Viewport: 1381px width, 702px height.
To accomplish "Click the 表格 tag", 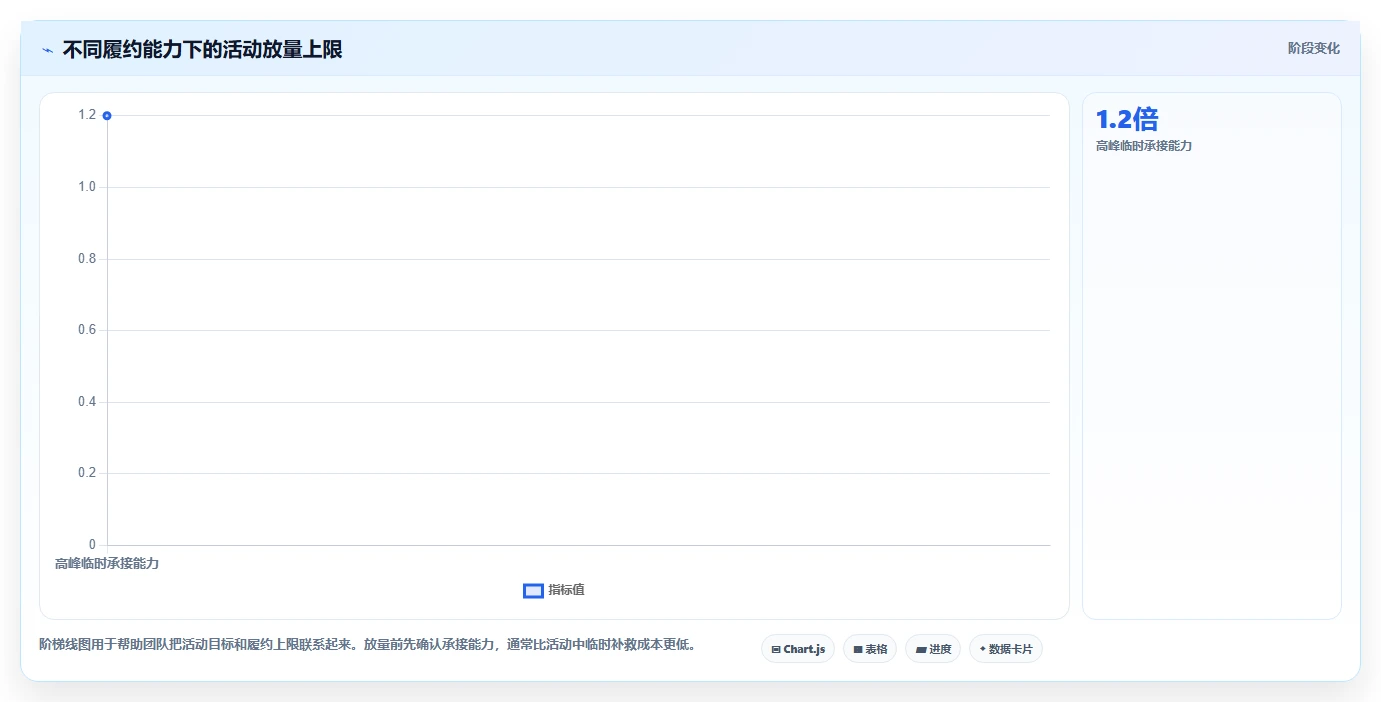I will click(x=870, y=649).
